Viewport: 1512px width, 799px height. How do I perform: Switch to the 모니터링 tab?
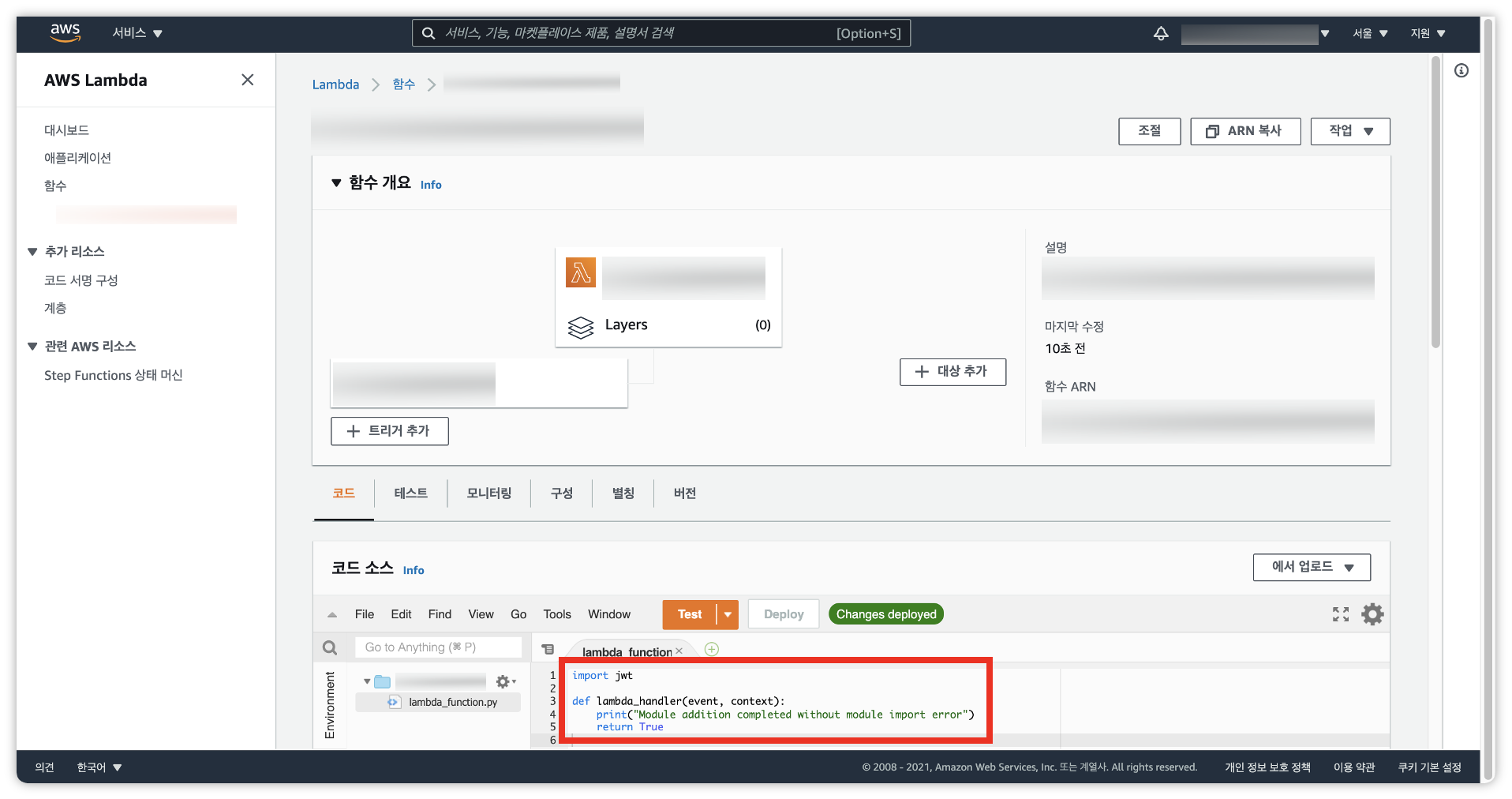(488, 493)
